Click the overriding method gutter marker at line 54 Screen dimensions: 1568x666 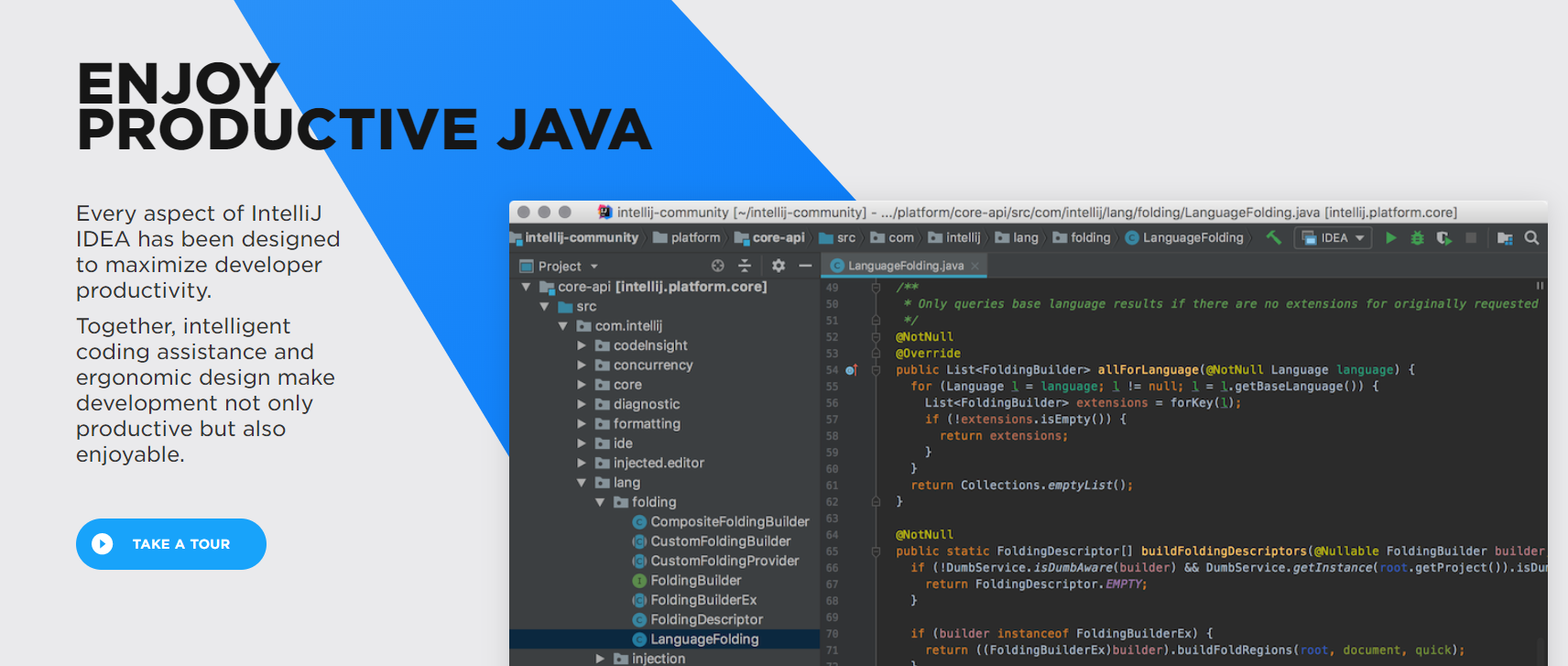[x=851, y=370]
